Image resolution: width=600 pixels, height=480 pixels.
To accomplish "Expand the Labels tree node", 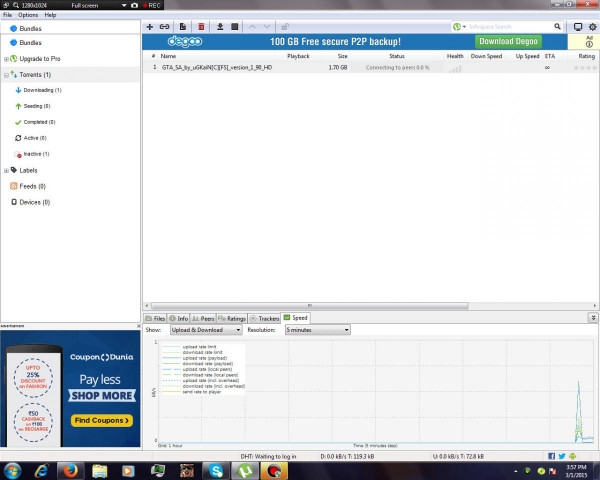I will click(x=6, y=170).
